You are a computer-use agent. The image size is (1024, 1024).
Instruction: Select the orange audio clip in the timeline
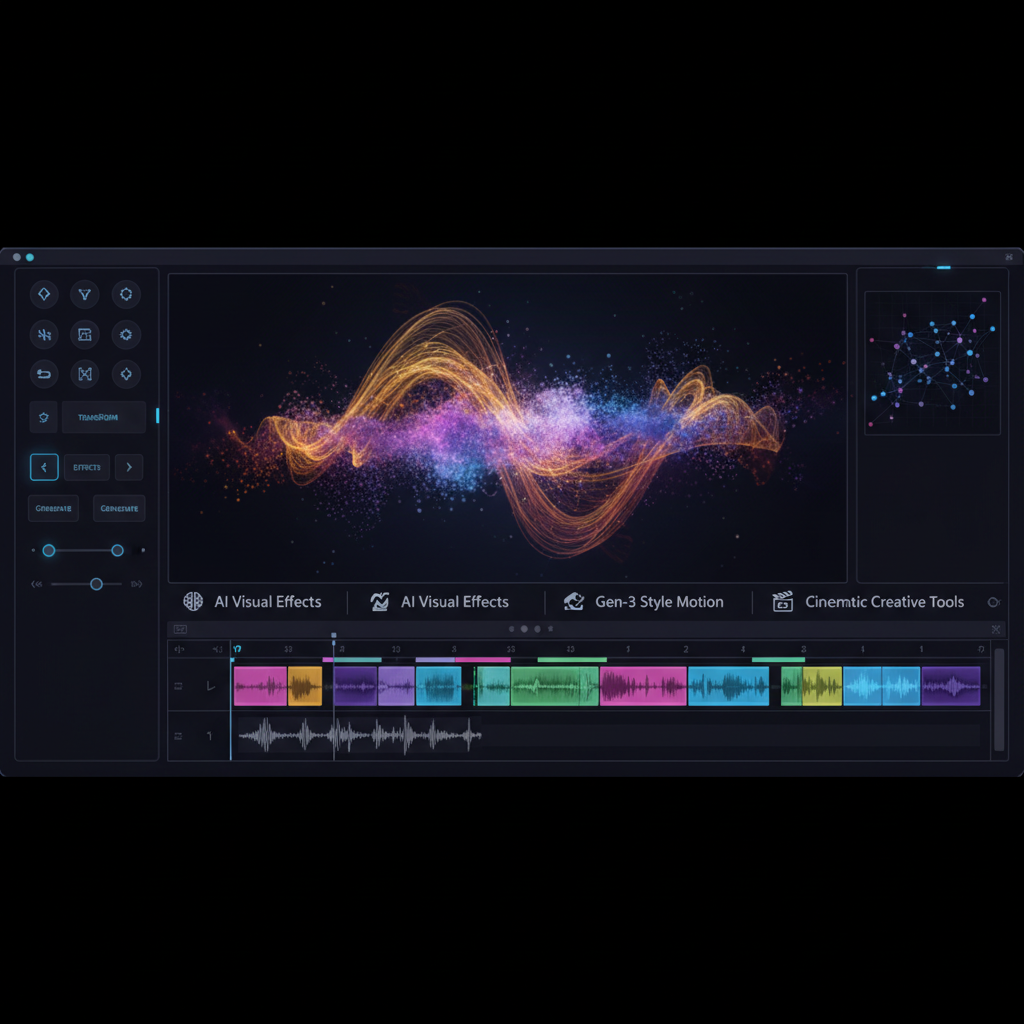pos(305,686)
